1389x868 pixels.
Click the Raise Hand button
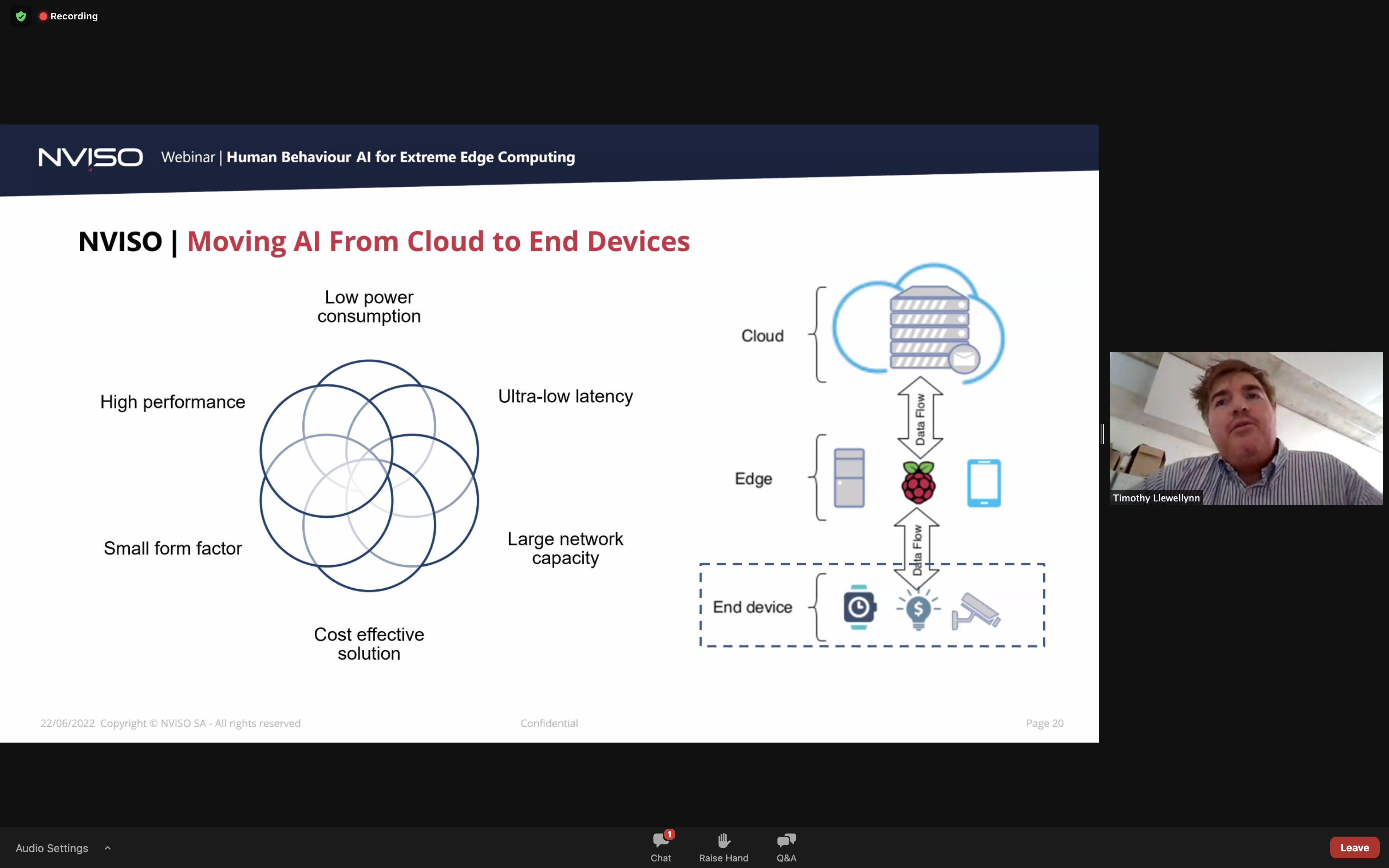coord(723,847)
